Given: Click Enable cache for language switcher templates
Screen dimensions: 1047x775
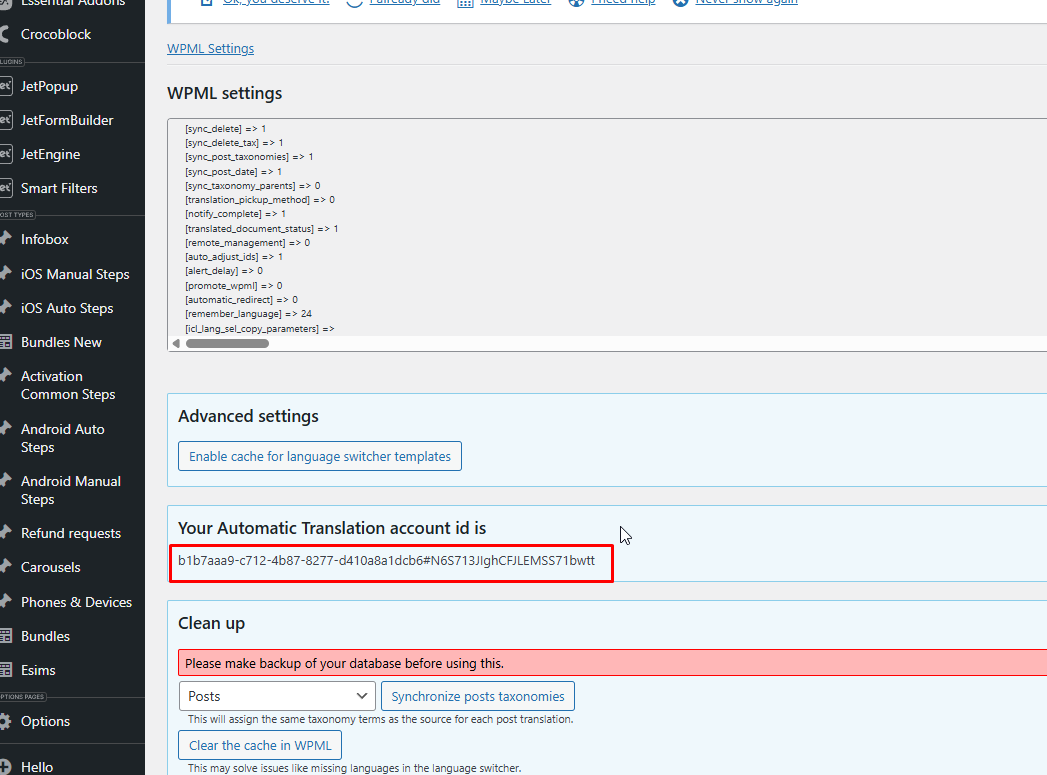Looking at the screenshot, I should (x=320, y=457).
